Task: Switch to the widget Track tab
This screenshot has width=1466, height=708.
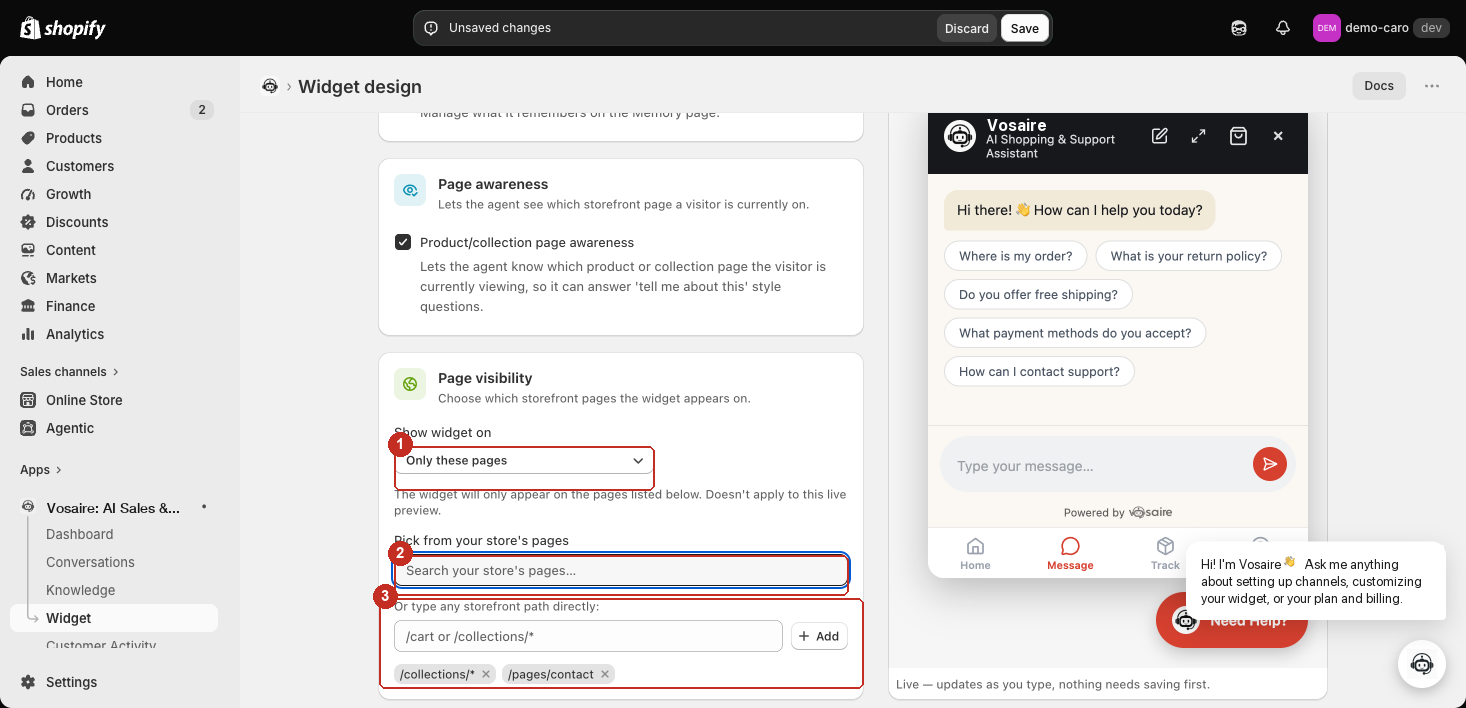Action: point(1165,552)
